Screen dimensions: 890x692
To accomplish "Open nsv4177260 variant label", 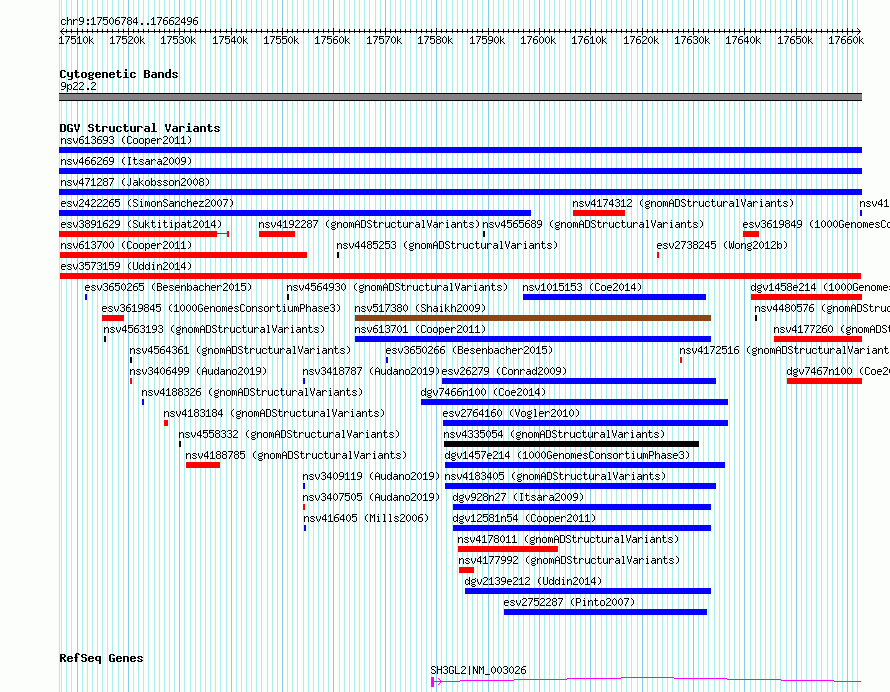I will 831,329.
